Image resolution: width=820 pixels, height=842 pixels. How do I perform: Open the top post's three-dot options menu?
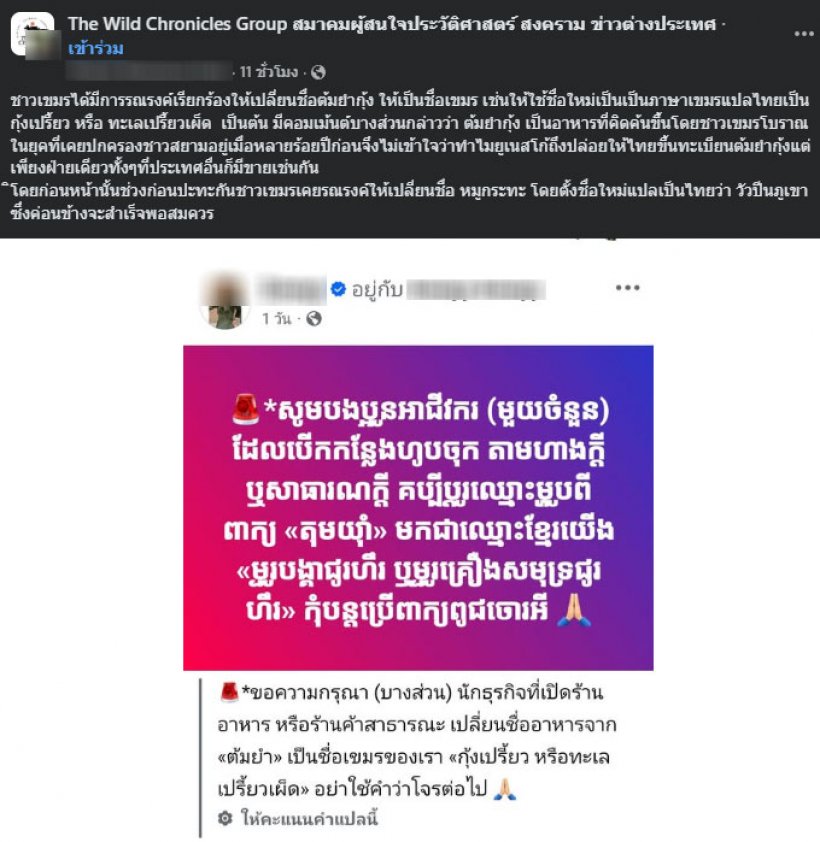coord(803,34)
